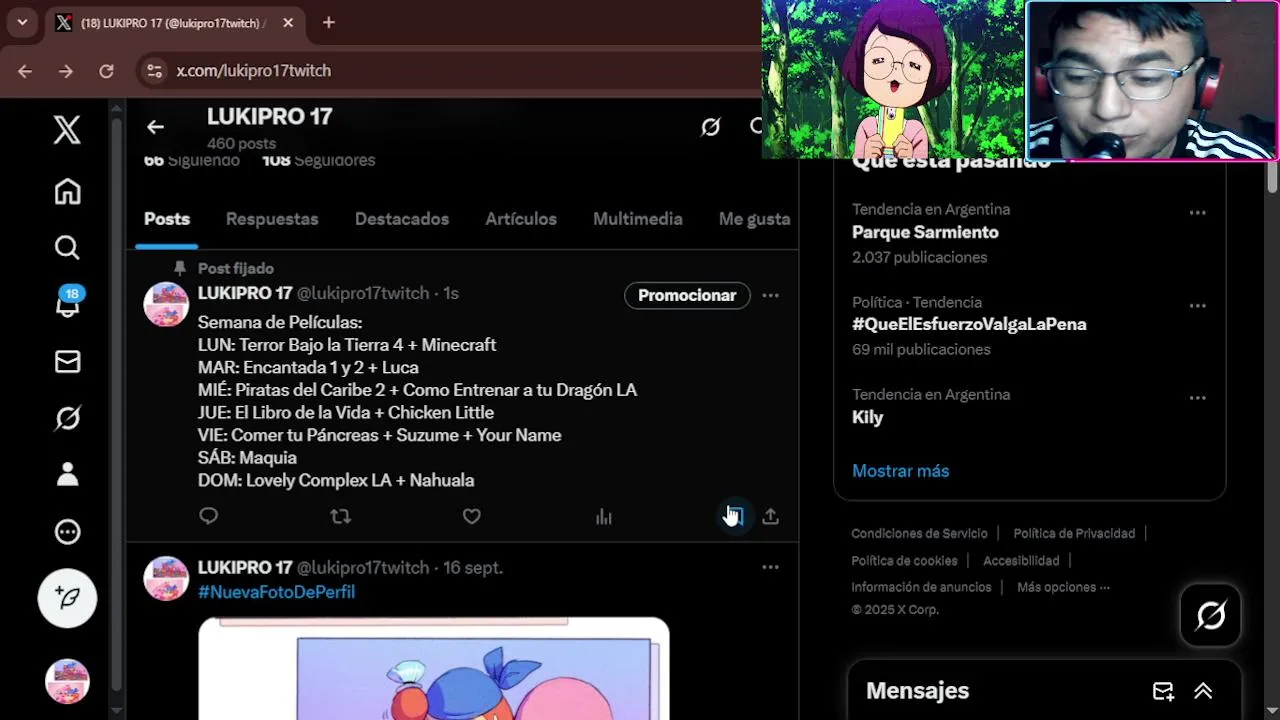Open account avatar at sidebar bottom
Screen dimensions: 1280x720
(67, 681)
